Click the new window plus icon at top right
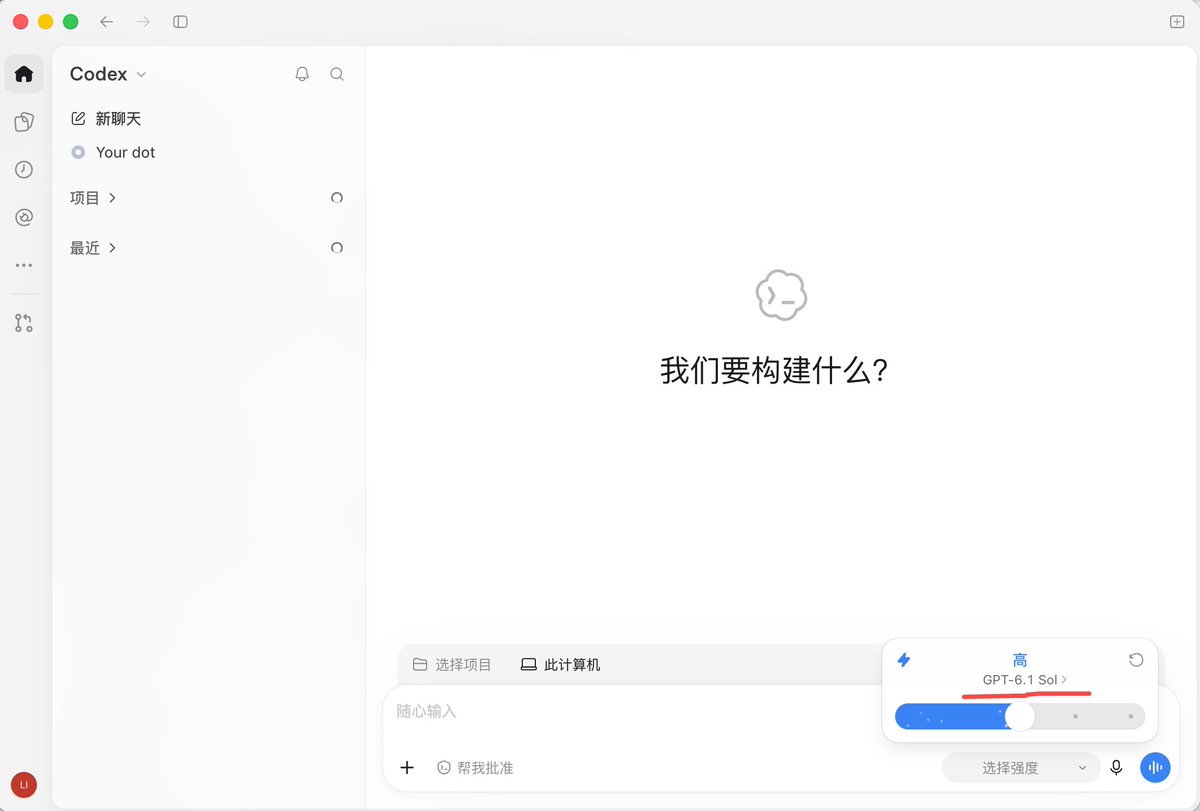The width and height of the screenshot is (1200, 811). [x=1177, y=21]
